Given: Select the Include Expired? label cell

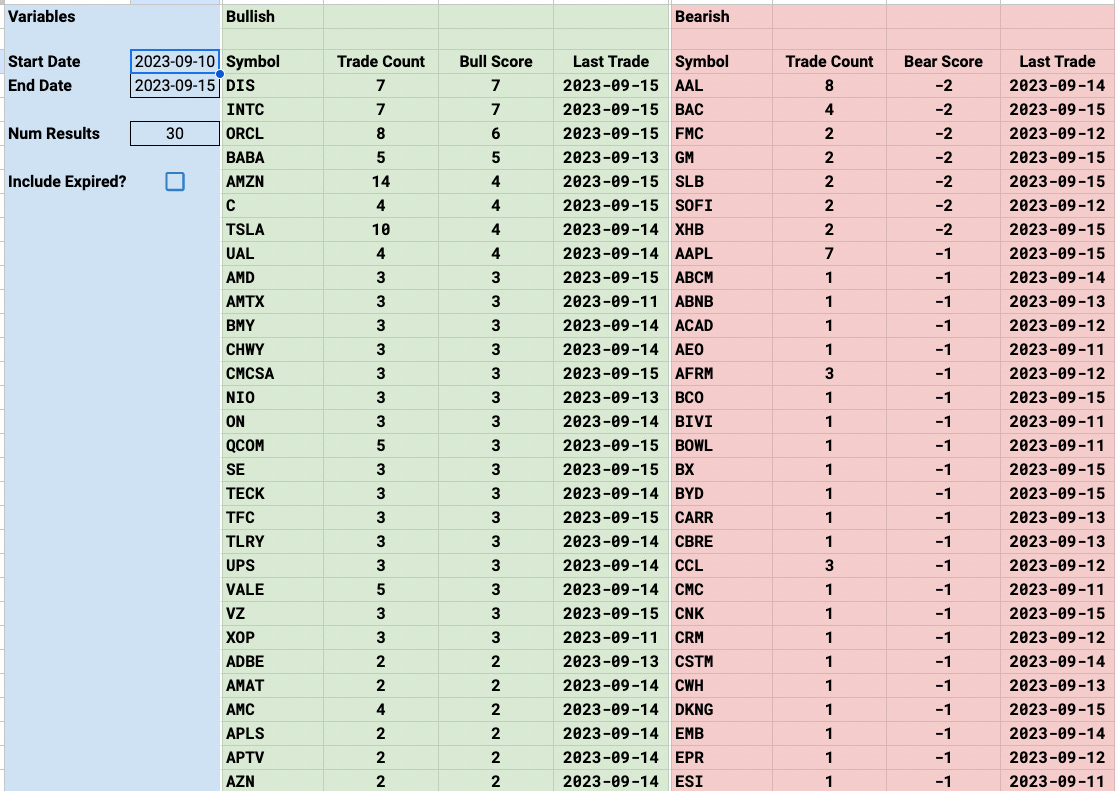Looking at the screenshot, I should point(68,181).
